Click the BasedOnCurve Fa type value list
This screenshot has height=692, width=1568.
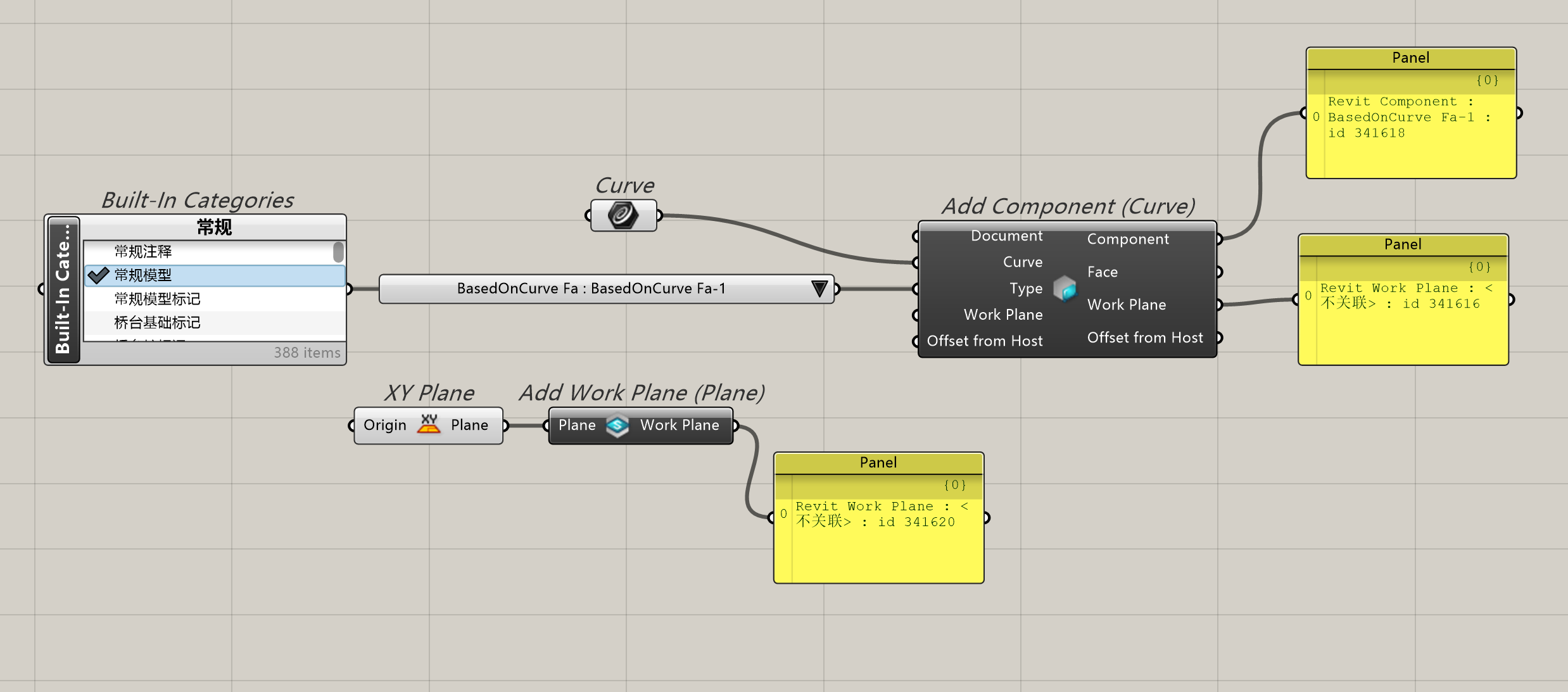[590, 289]
